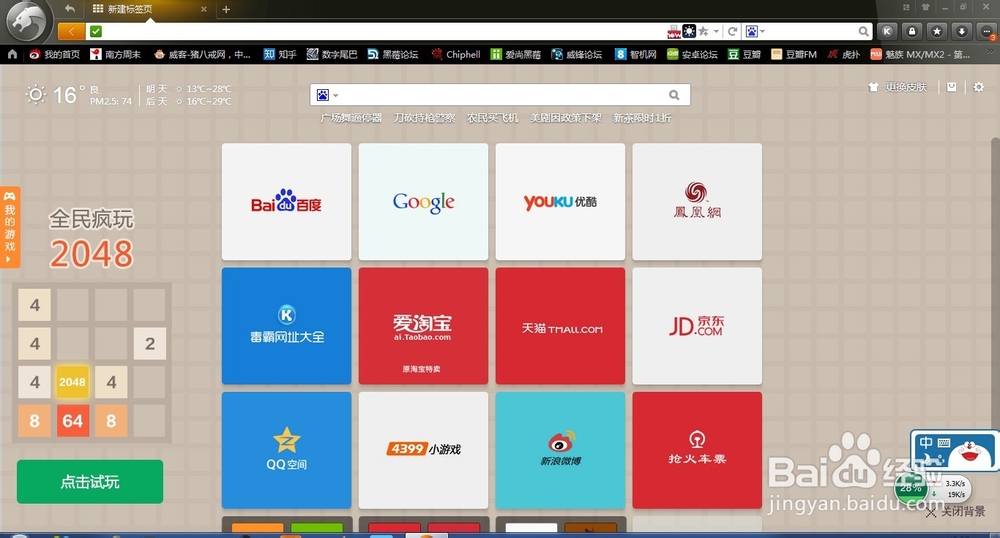Open hot link 广场舞遭停器

click(351, 118)
